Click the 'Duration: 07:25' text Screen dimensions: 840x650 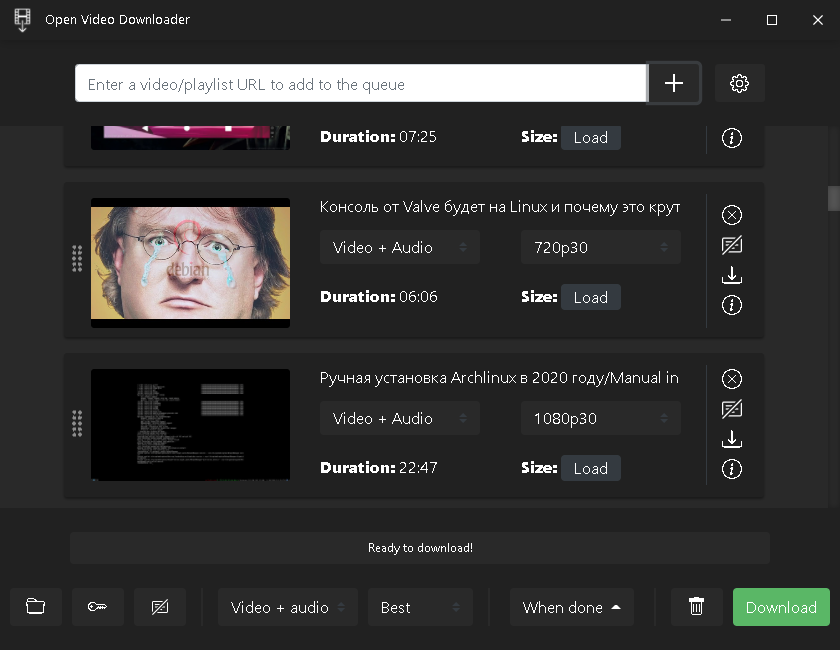point(378,137)
